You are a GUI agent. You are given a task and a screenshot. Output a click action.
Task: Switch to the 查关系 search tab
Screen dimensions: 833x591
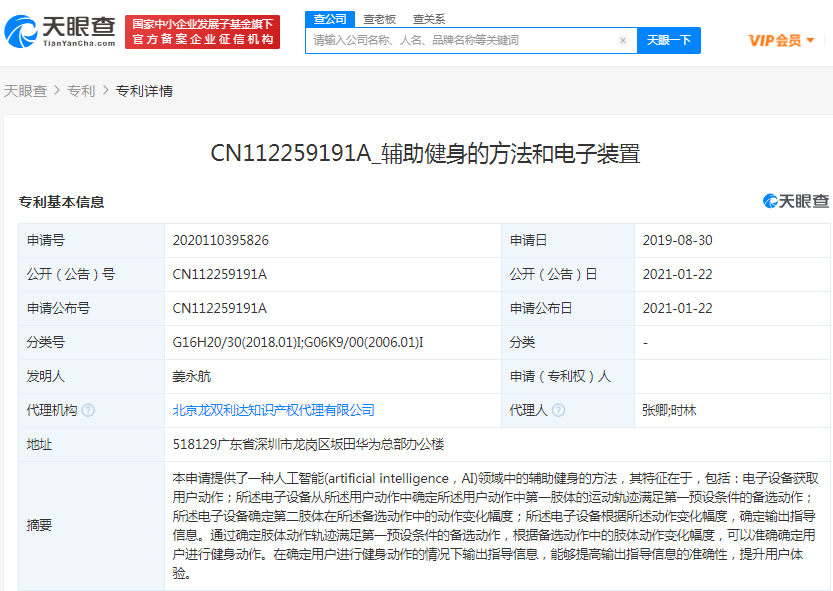point(429,18)
